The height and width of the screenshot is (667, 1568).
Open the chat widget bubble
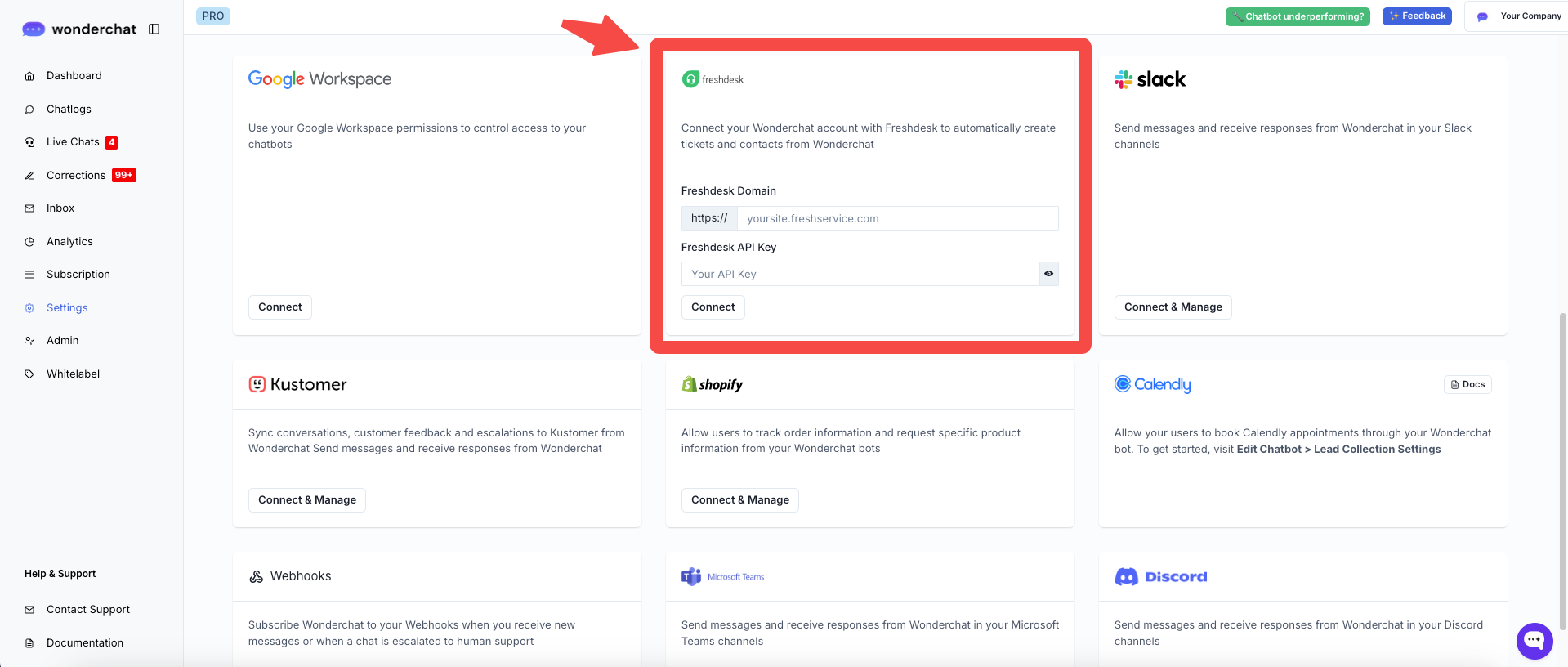1534,641
